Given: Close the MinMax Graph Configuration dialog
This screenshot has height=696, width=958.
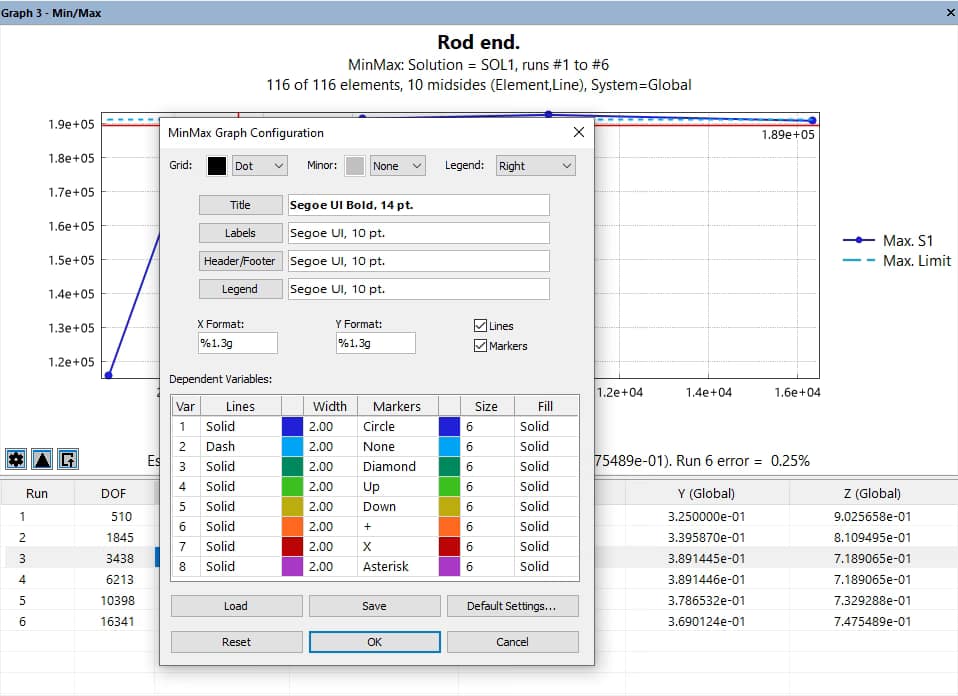Looking at the screenshot, I should coord(578,132).
